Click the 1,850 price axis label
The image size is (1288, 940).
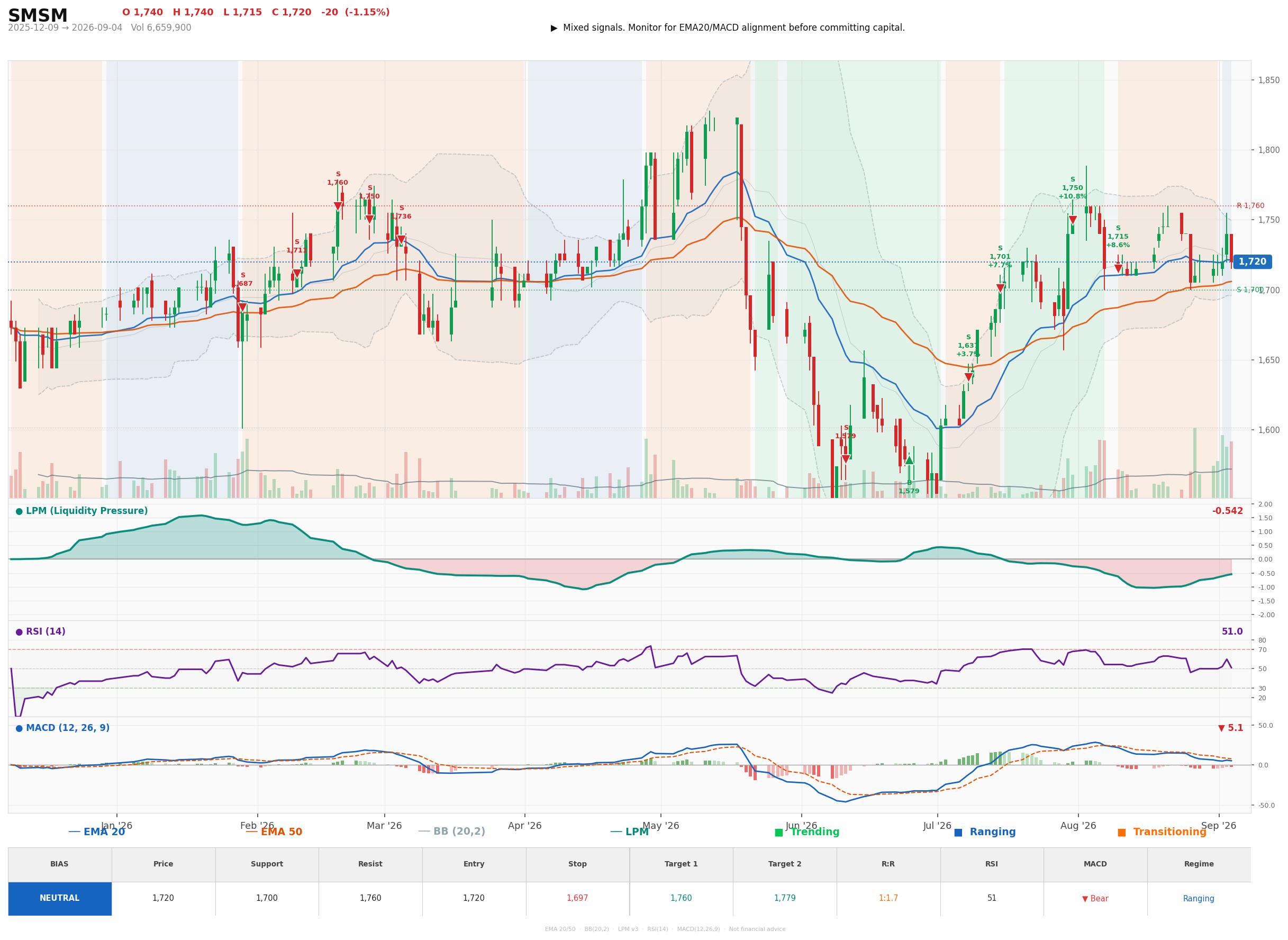pos(1268,80)
